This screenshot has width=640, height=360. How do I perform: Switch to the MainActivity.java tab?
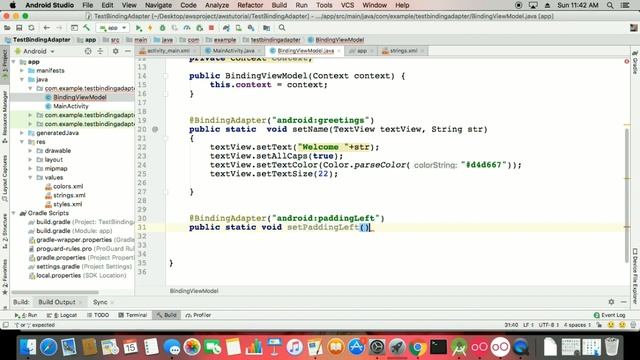[x=233, y=51]
